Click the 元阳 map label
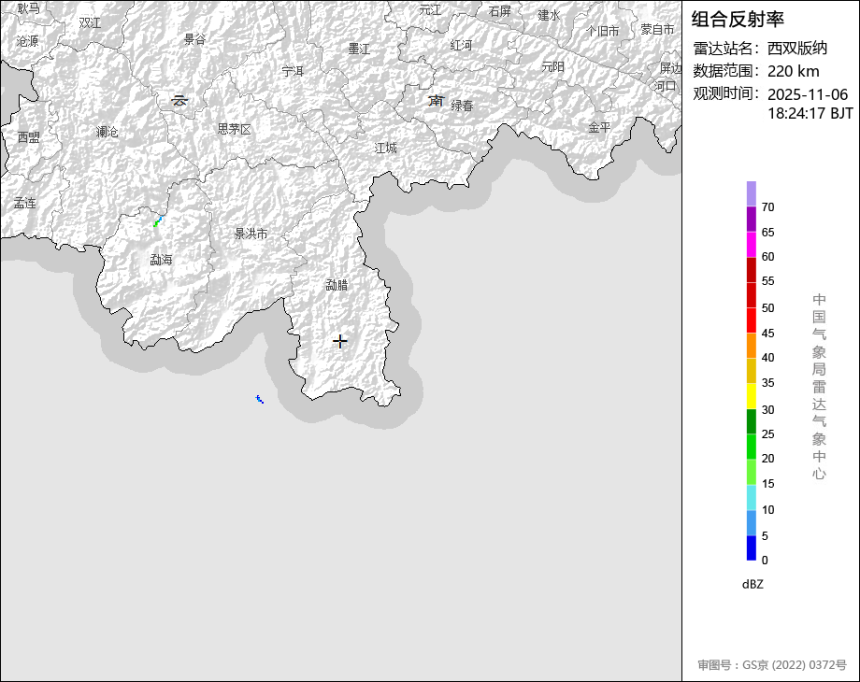 click(x=553, y=67)
